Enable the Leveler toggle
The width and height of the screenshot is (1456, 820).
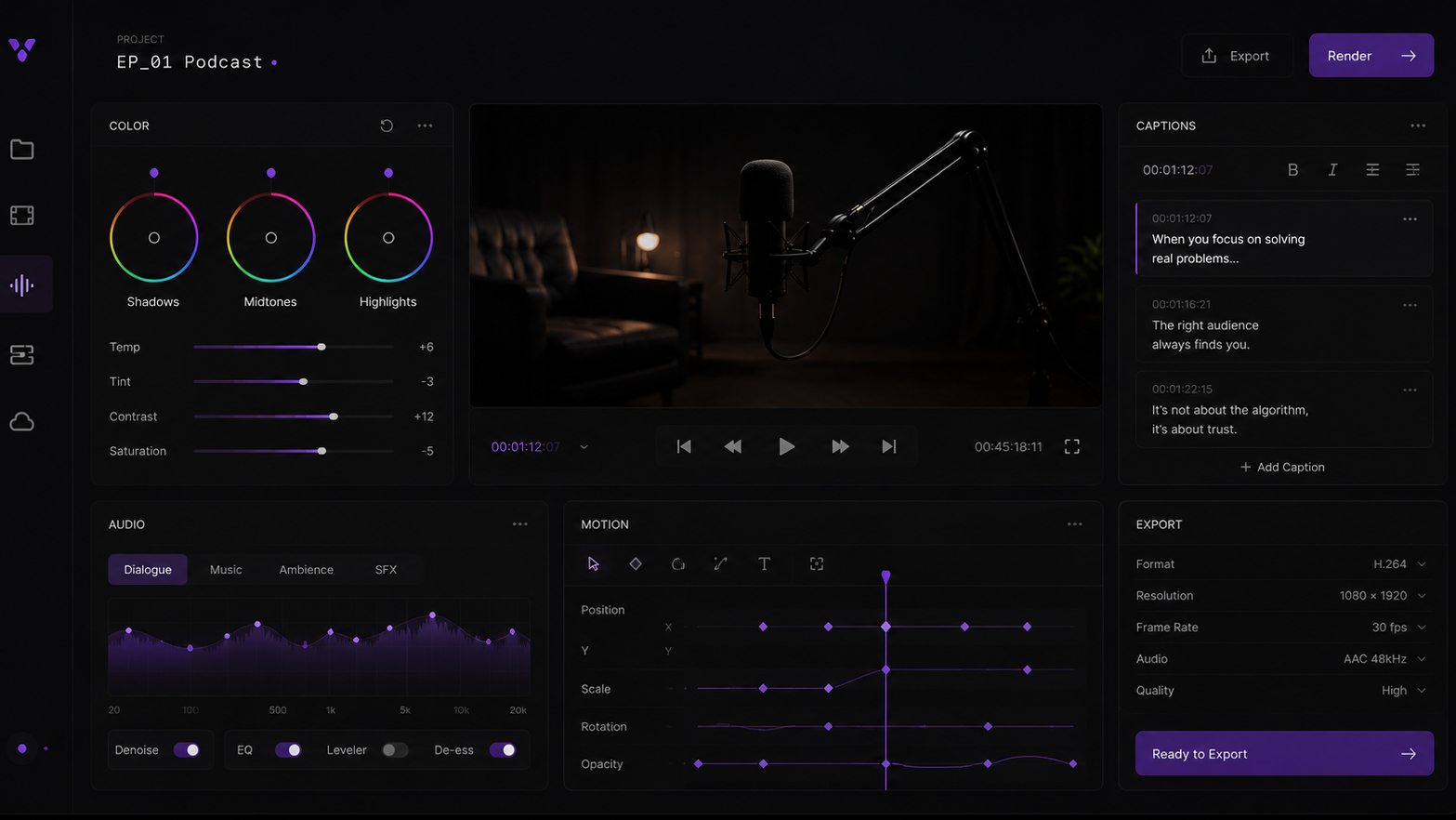coord(395,750)
